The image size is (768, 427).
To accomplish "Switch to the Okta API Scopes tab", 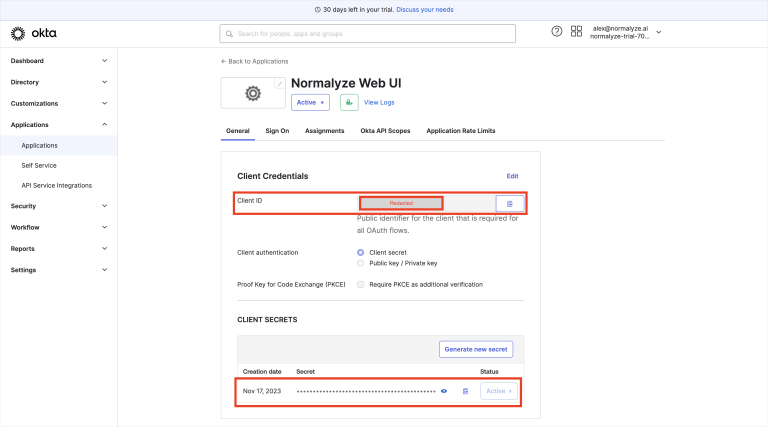I will [x=385, y=131].
